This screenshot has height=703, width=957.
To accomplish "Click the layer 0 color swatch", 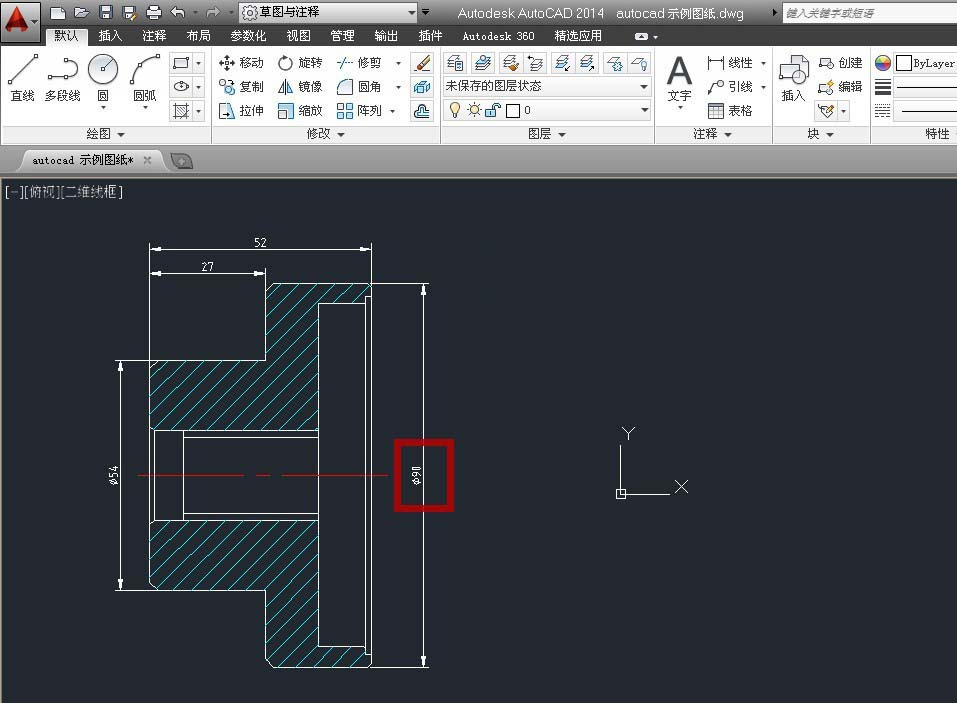I will 513,111.
